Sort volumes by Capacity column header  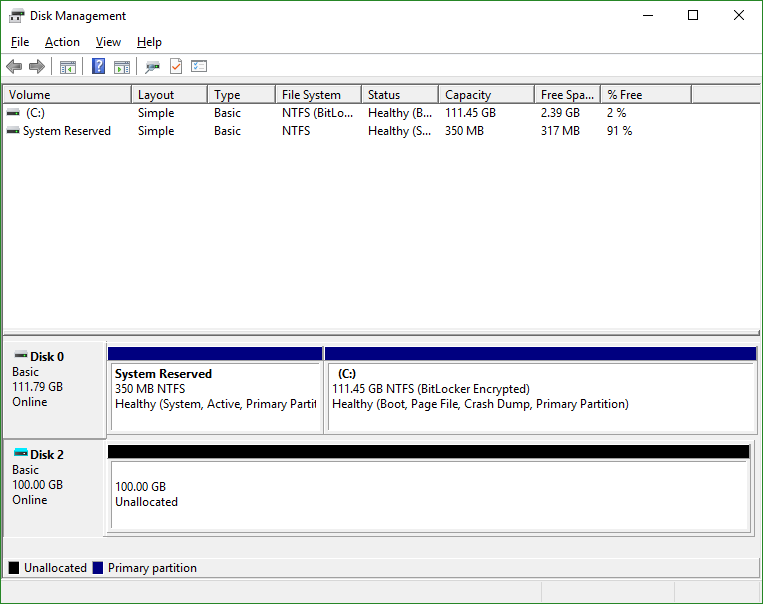[485, 95]
